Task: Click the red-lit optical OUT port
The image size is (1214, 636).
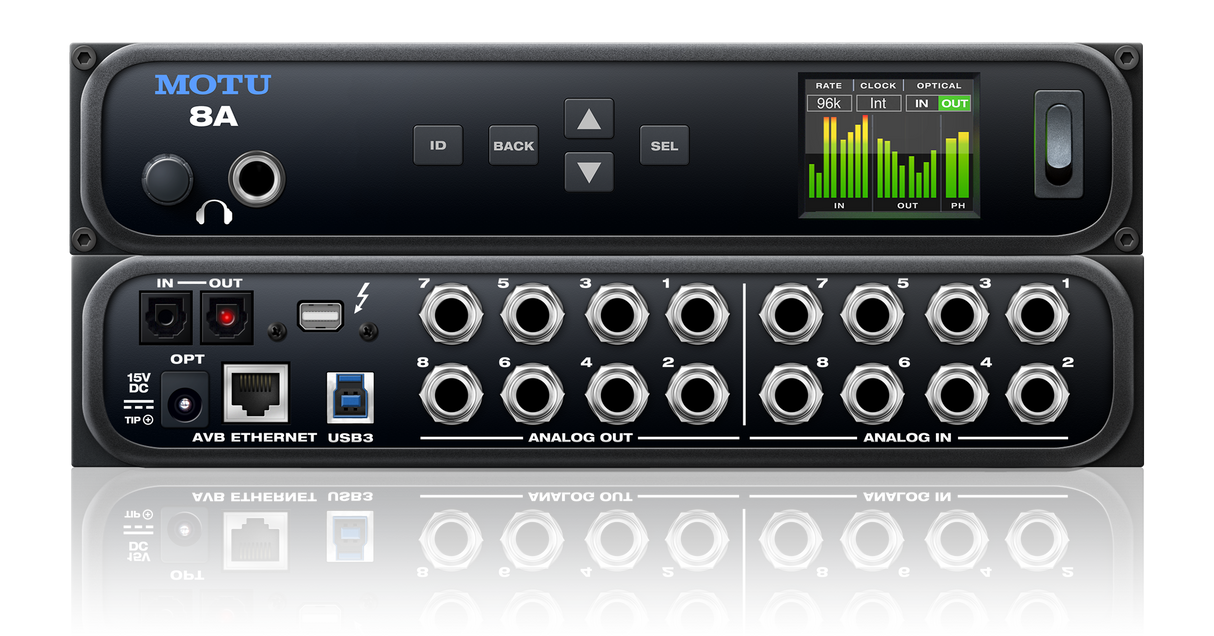Action: point(228,317)
